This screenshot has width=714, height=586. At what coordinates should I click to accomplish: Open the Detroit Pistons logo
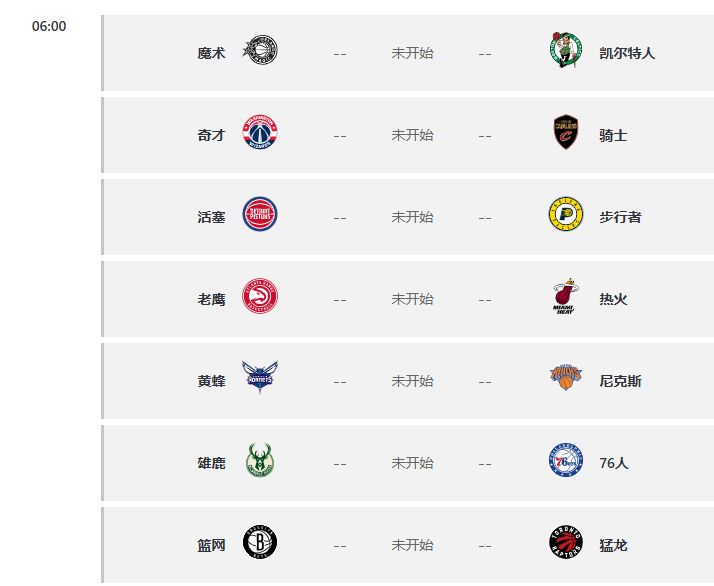pos(260,216)
